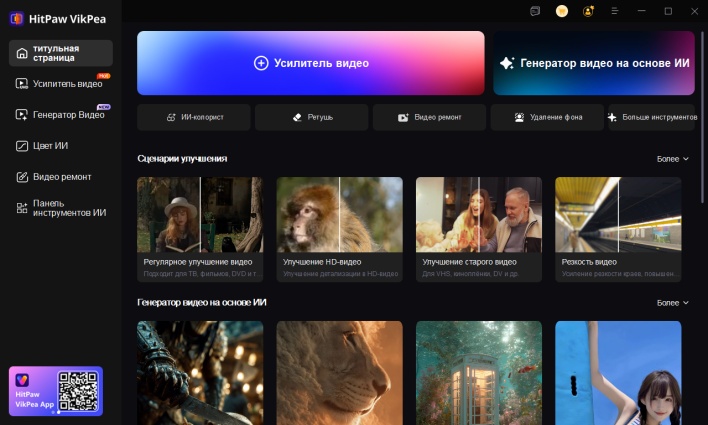
Task: Click the HitPaw VikPea logo icon
Action: click(16, 17)
